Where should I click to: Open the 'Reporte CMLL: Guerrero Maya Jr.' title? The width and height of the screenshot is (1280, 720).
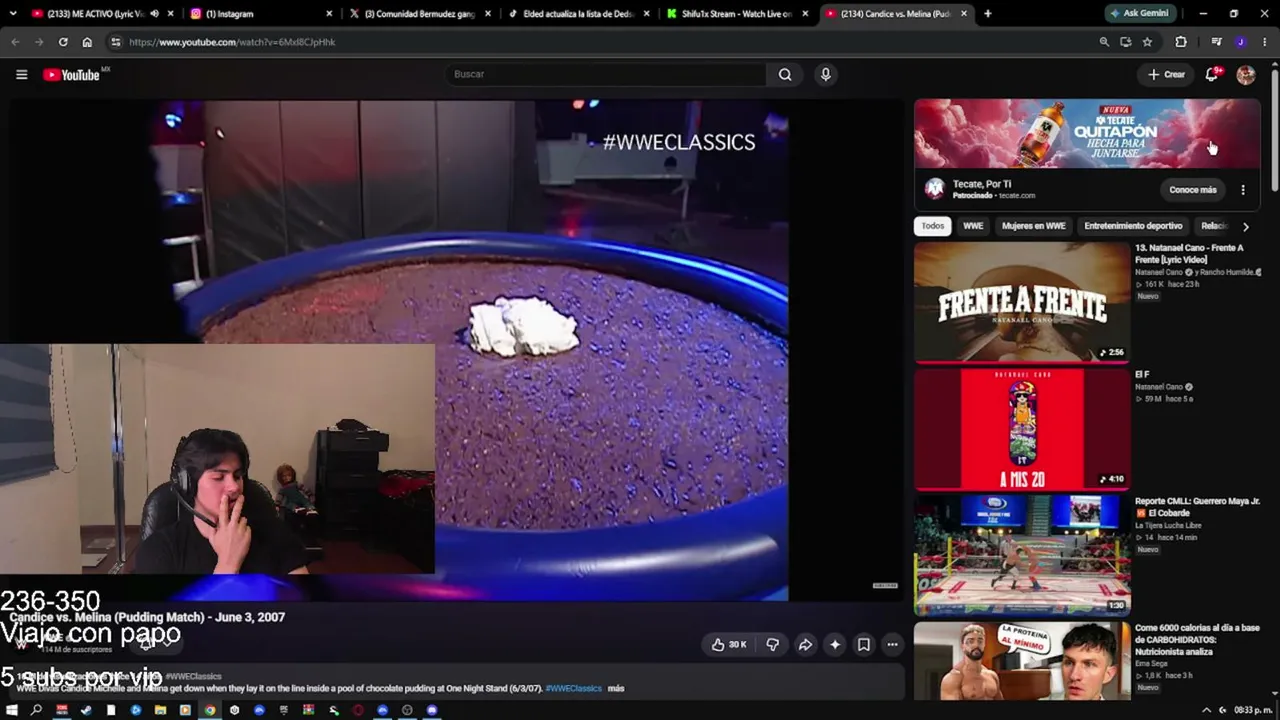coord(1197,507)
